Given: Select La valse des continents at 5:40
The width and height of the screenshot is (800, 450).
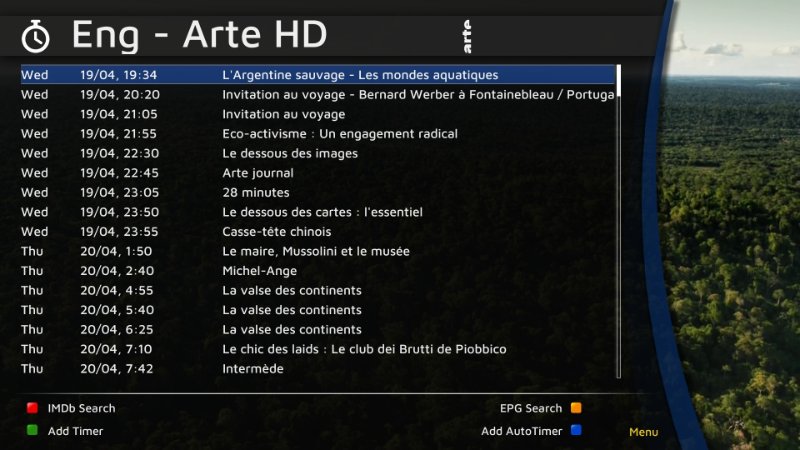Looking at the screenshot, I should [318, 310].
